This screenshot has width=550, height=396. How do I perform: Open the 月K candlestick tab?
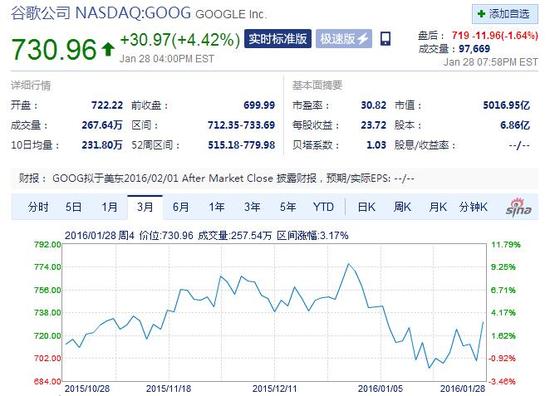[x=438, y=207]
